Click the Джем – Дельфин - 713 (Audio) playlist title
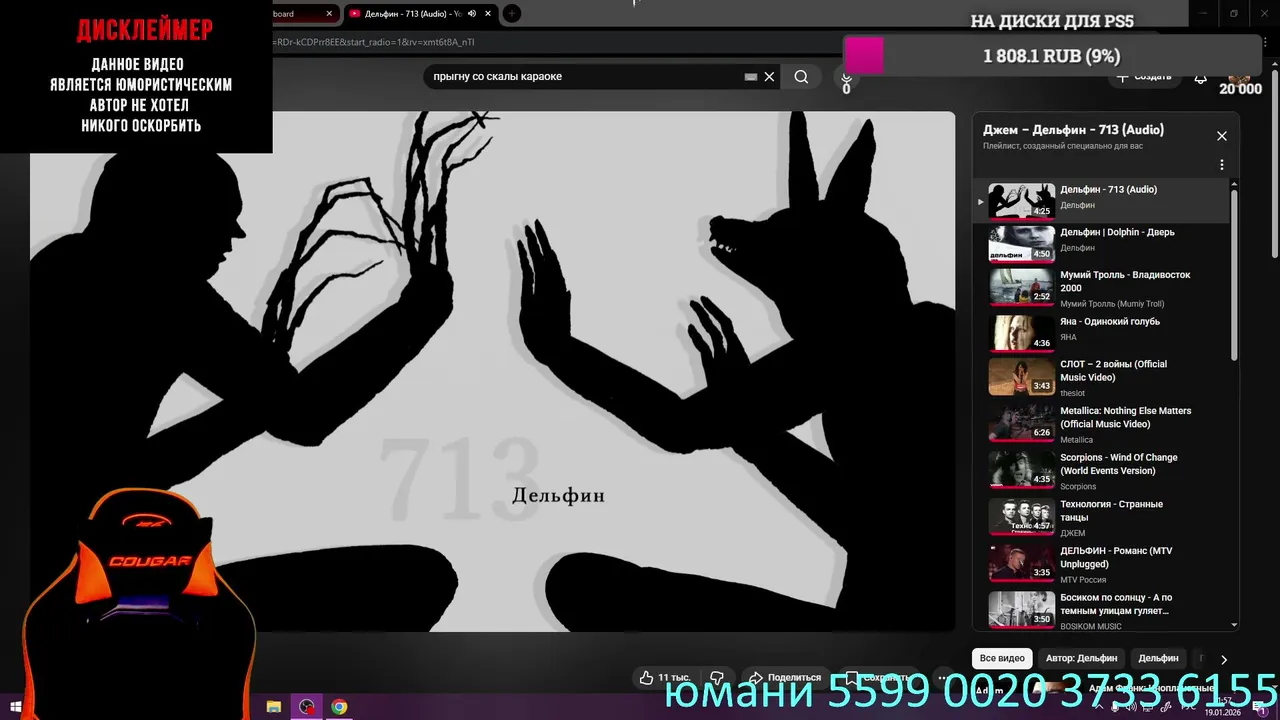Viewport: 1280px width, 720px height. (x=1073, y=130)
